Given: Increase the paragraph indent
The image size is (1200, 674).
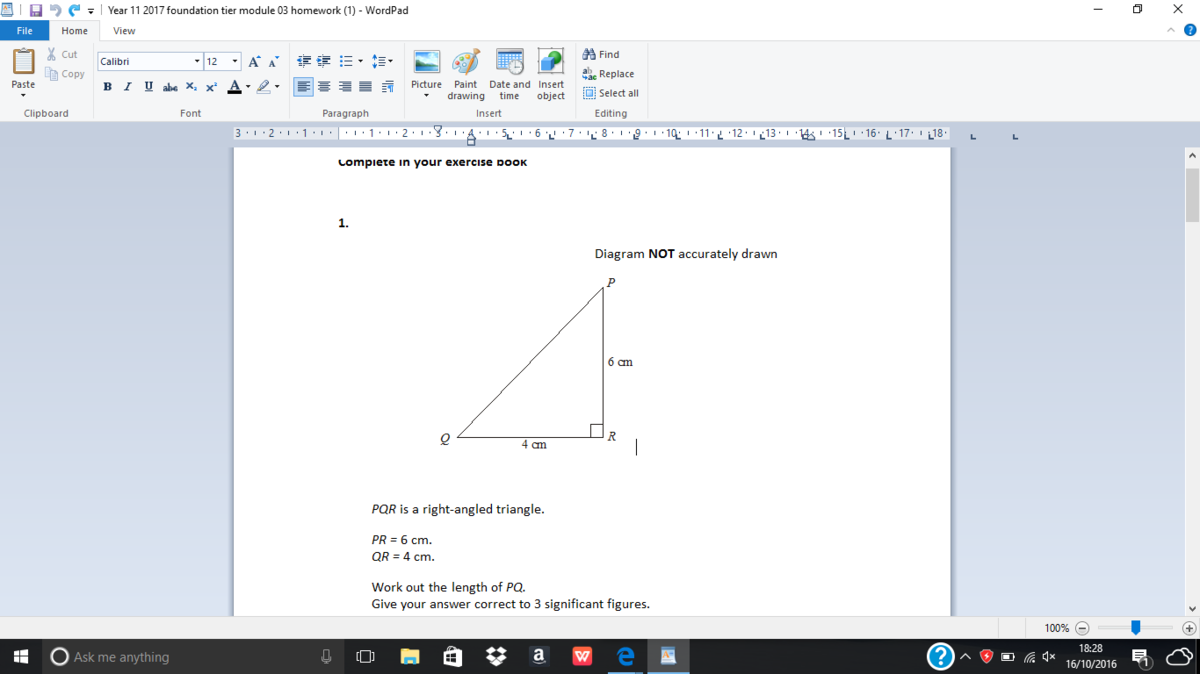Looking at the screenshot, I should [x=324, y=62].
